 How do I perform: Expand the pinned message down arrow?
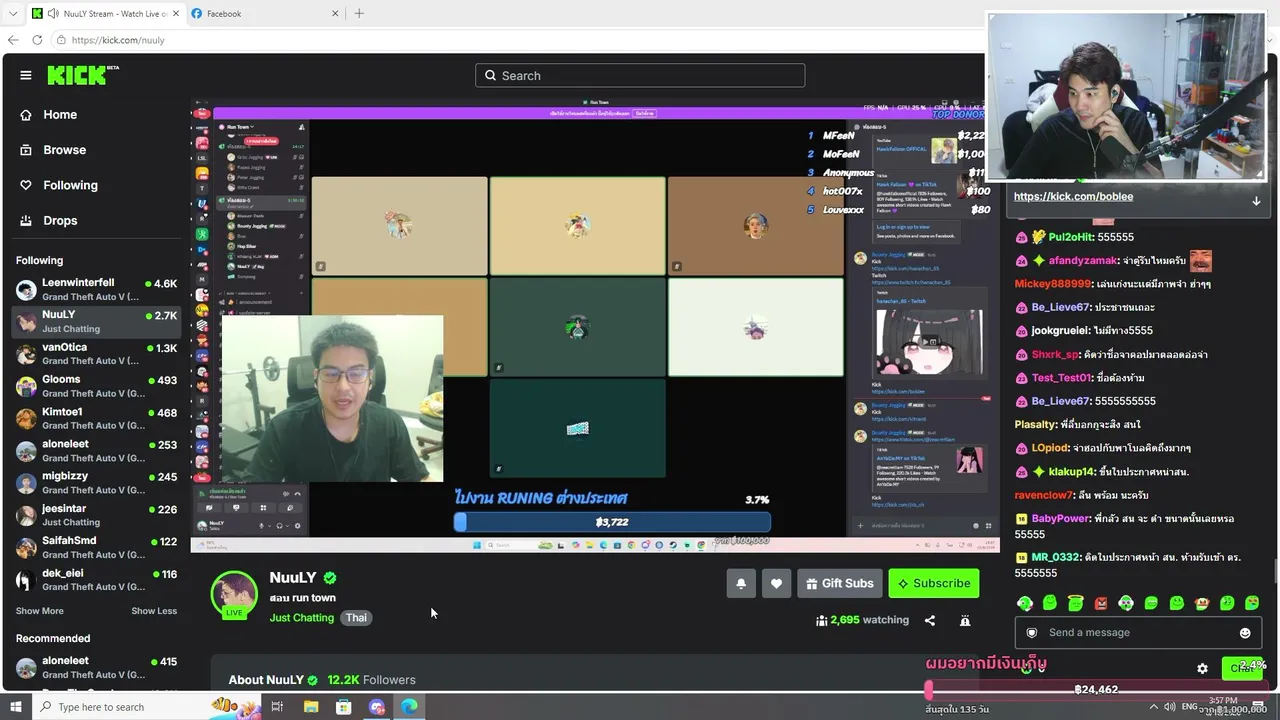tap(1256, 200)
